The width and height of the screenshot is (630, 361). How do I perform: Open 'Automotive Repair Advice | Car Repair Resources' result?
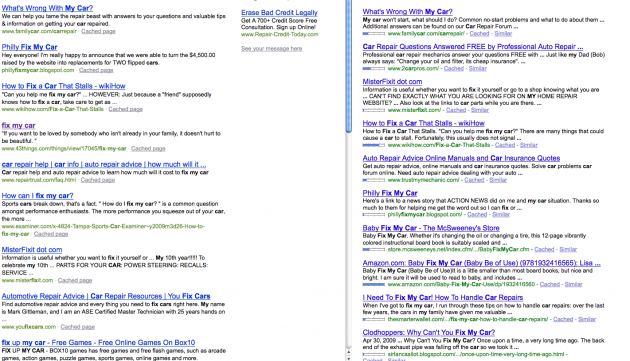106,296
